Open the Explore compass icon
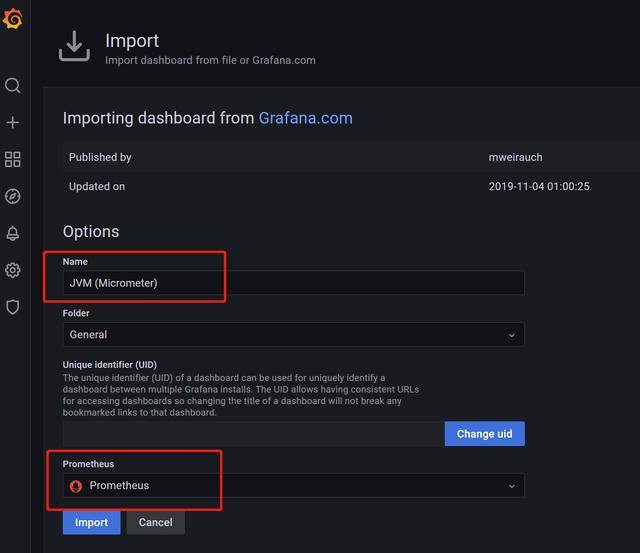 13,196
